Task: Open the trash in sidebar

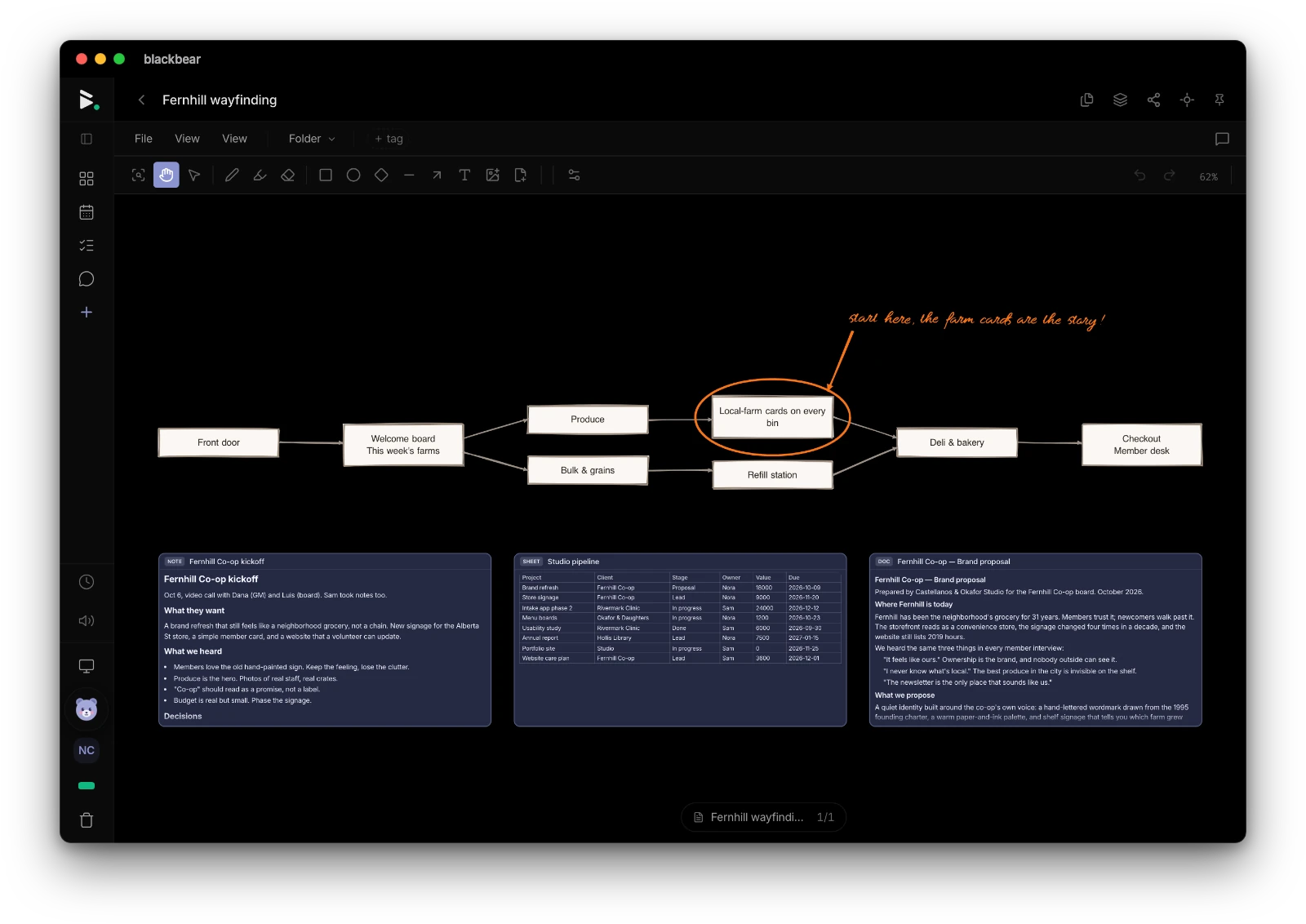Action: pyautogui.click(x=87, y=820)
